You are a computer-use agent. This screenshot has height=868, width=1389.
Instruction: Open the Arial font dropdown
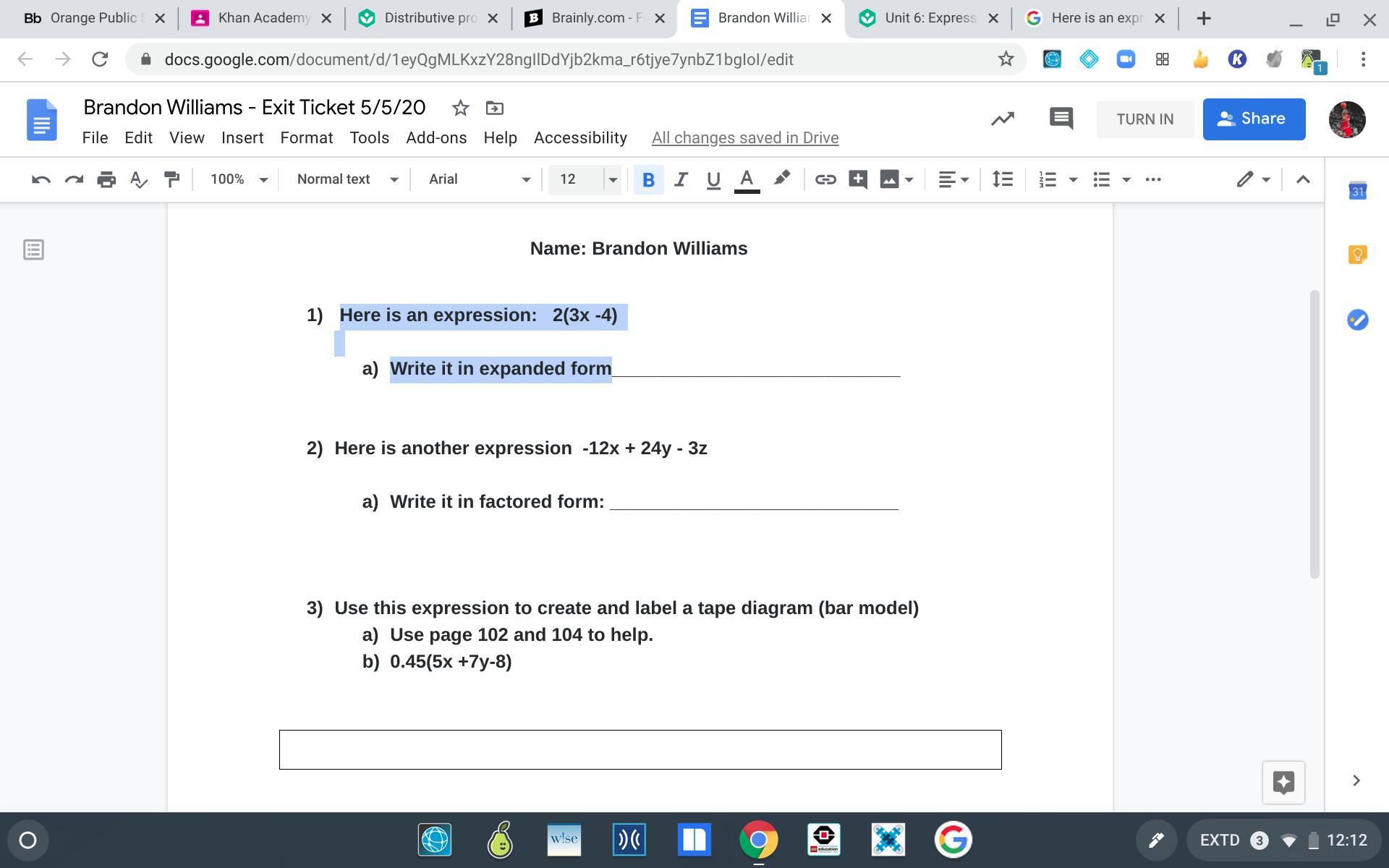coord(478,179)
